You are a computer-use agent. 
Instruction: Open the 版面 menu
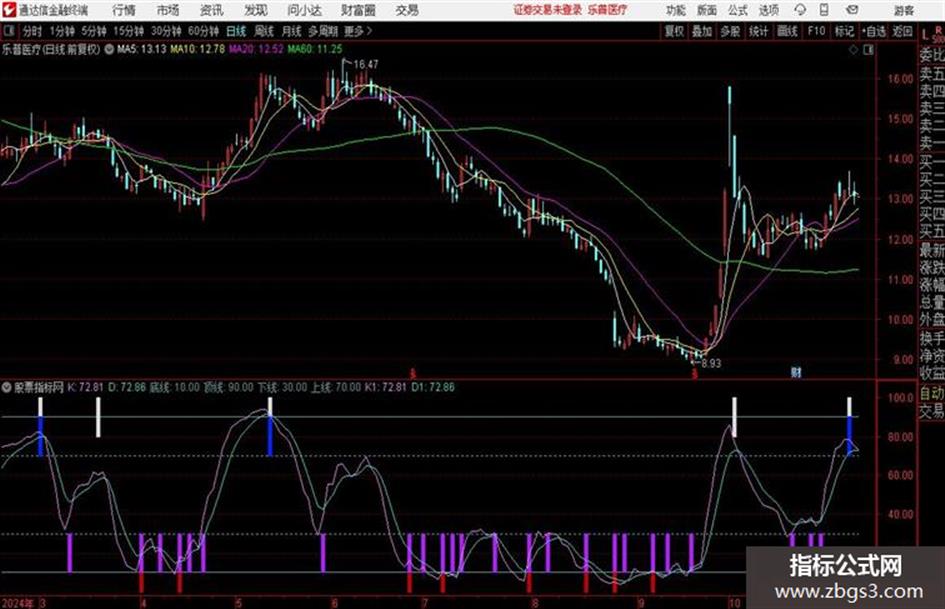click(x=706, y=10)
